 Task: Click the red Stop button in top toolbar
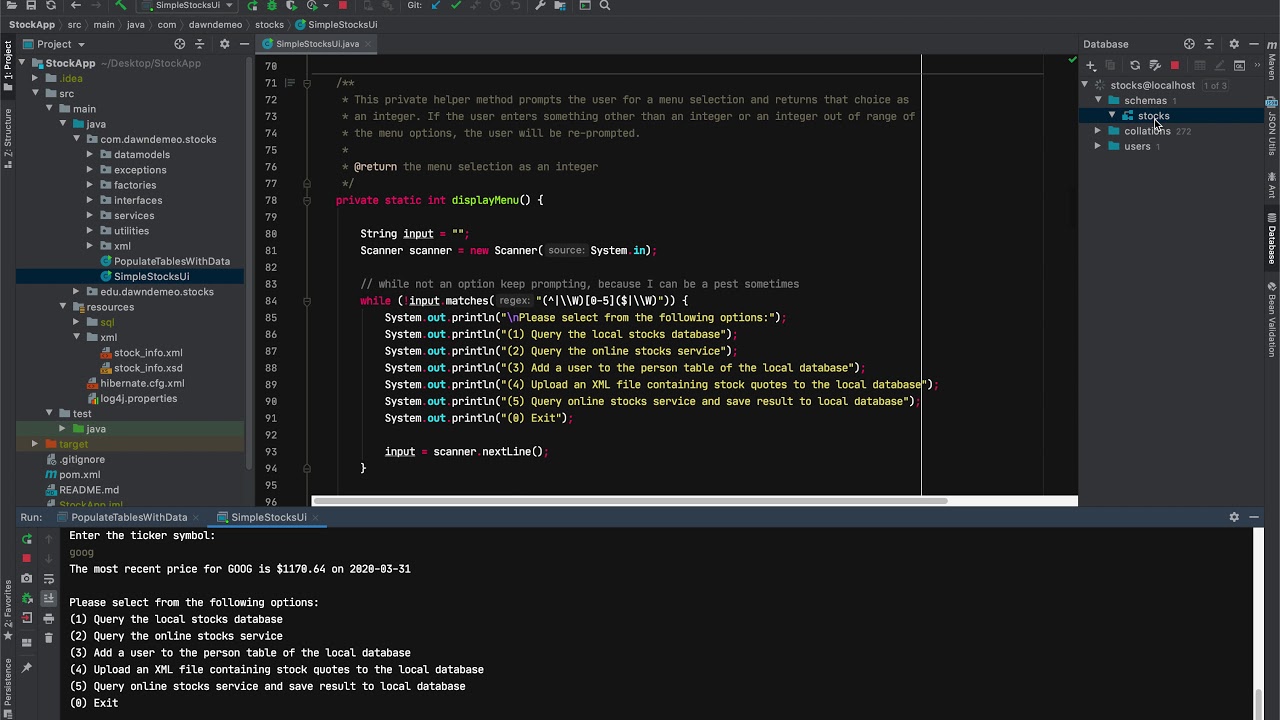(342, 5)
